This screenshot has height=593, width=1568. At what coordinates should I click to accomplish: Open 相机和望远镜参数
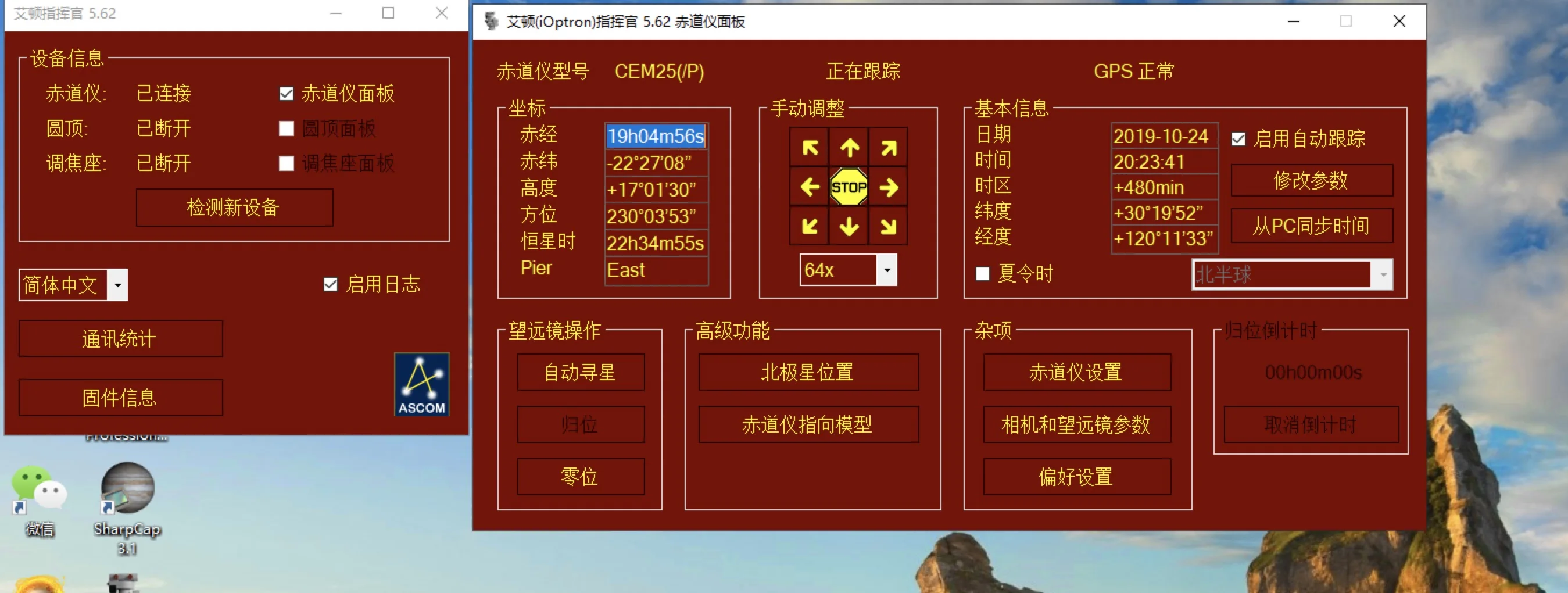(1077, 424)
